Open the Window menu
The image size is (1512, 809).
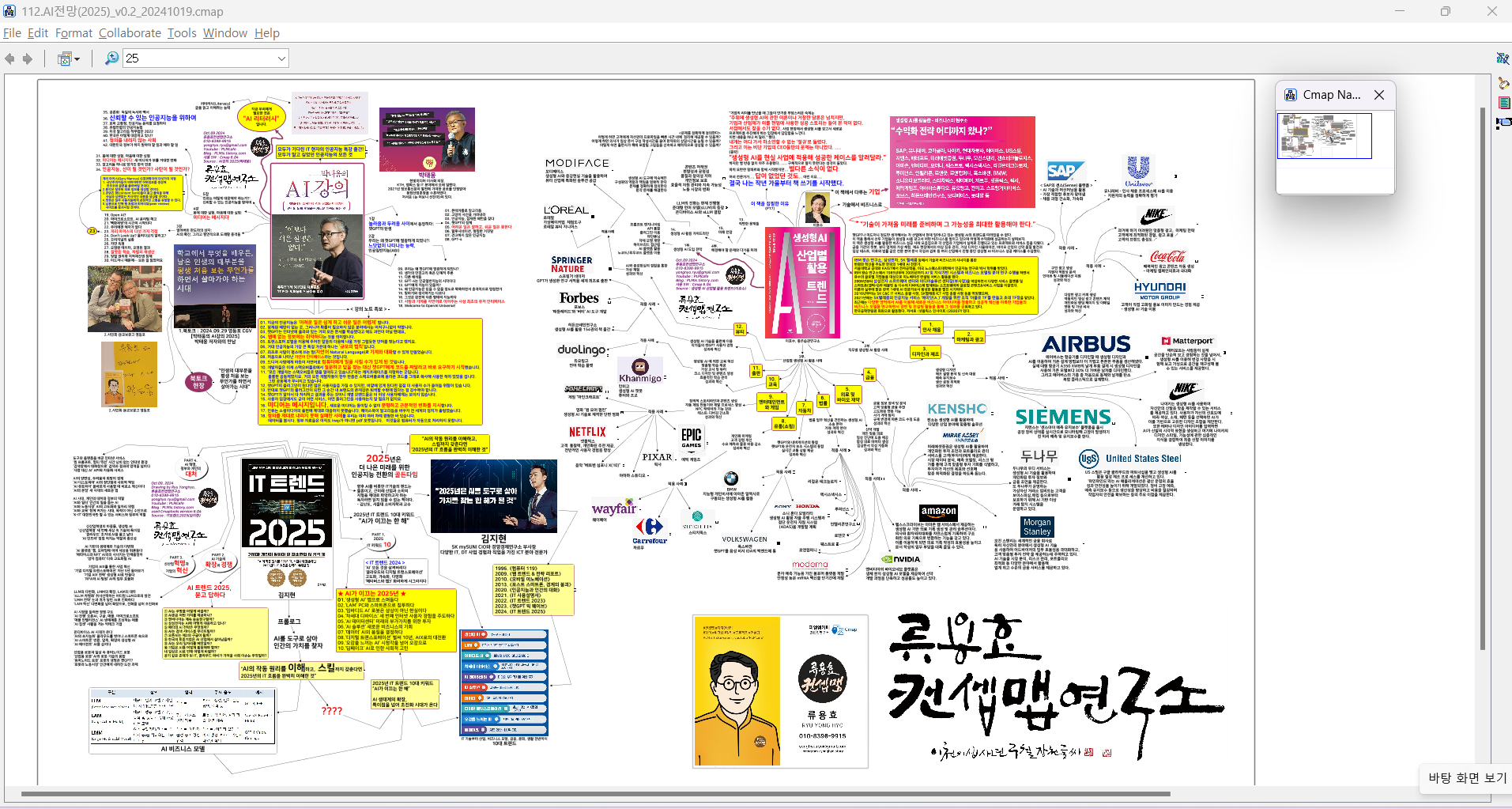click(225, 33)
